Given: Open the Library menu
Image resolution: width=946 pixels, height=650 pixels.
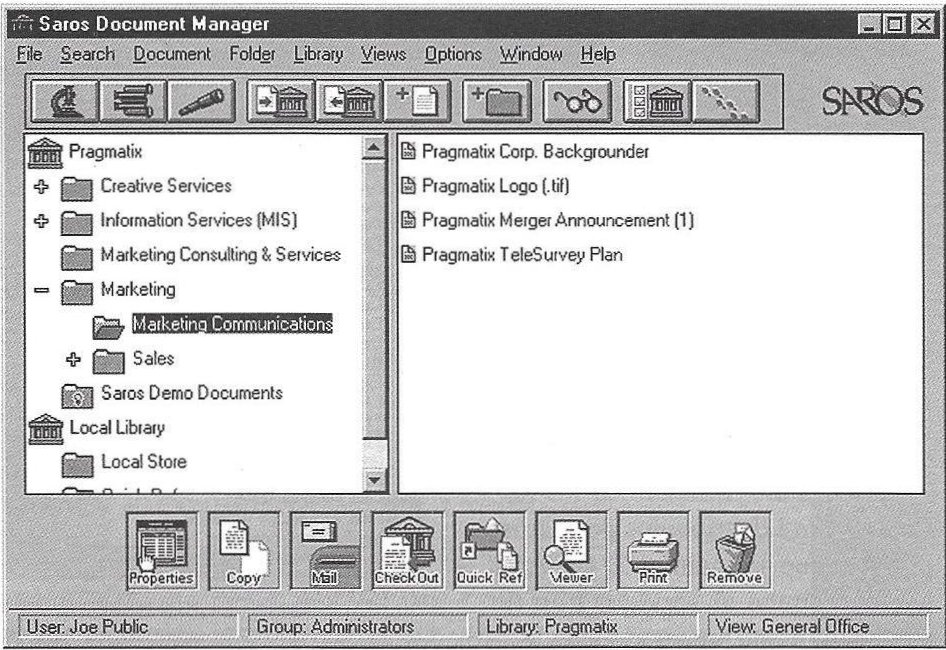Looking at the screenshot, I should tap(319, 54).
